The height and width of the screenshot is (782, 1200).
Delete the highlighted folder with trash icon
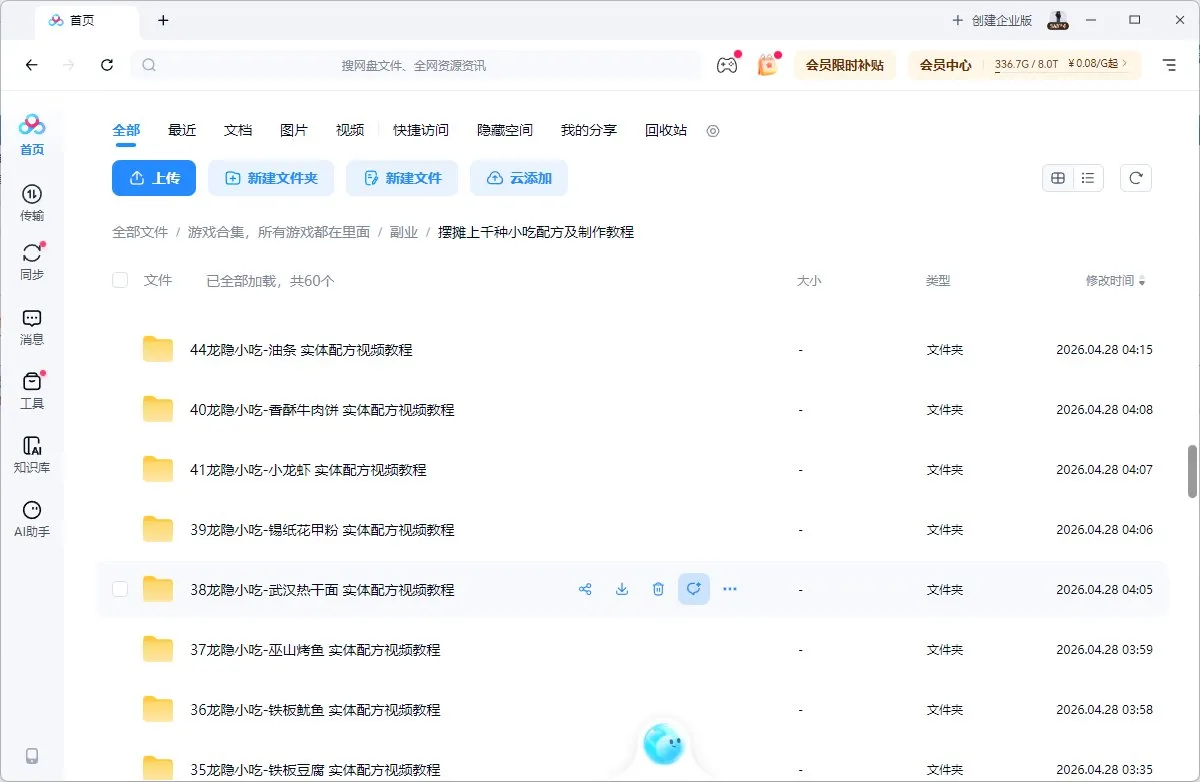[x=658, y=589]
